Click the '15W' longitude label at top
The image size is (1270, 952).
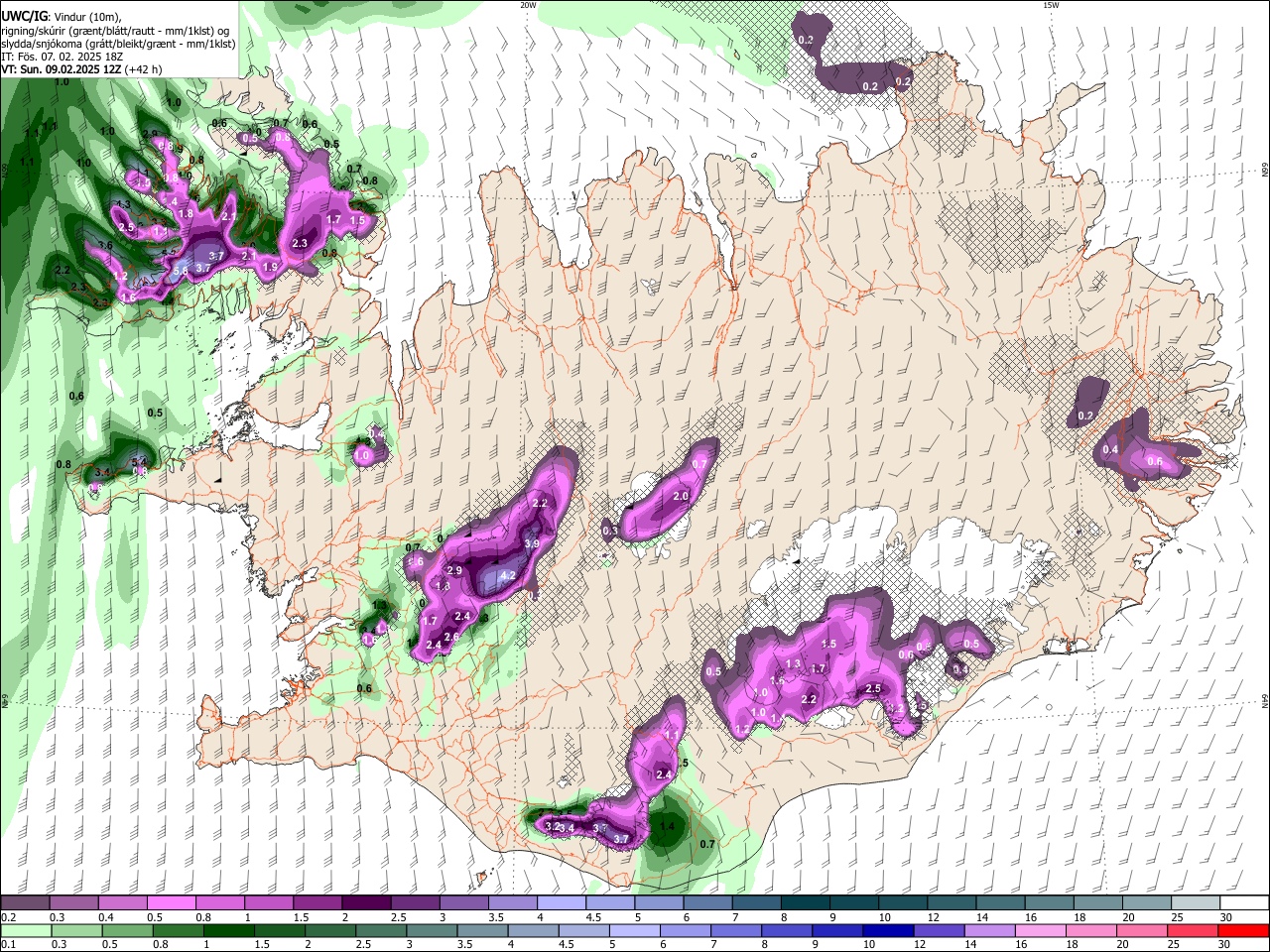coord(1051,5)
